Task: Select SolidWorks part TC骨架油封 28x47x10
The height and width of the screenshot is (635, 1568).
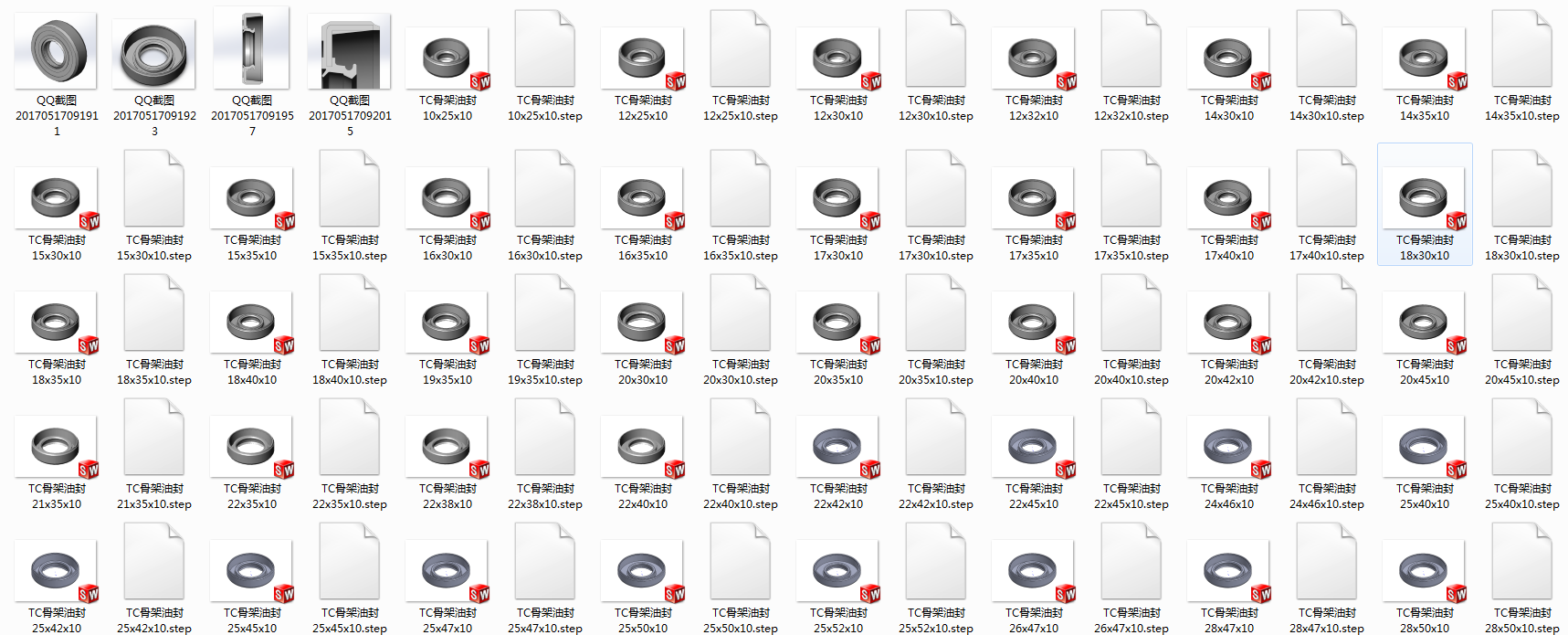Action: 1229,571
